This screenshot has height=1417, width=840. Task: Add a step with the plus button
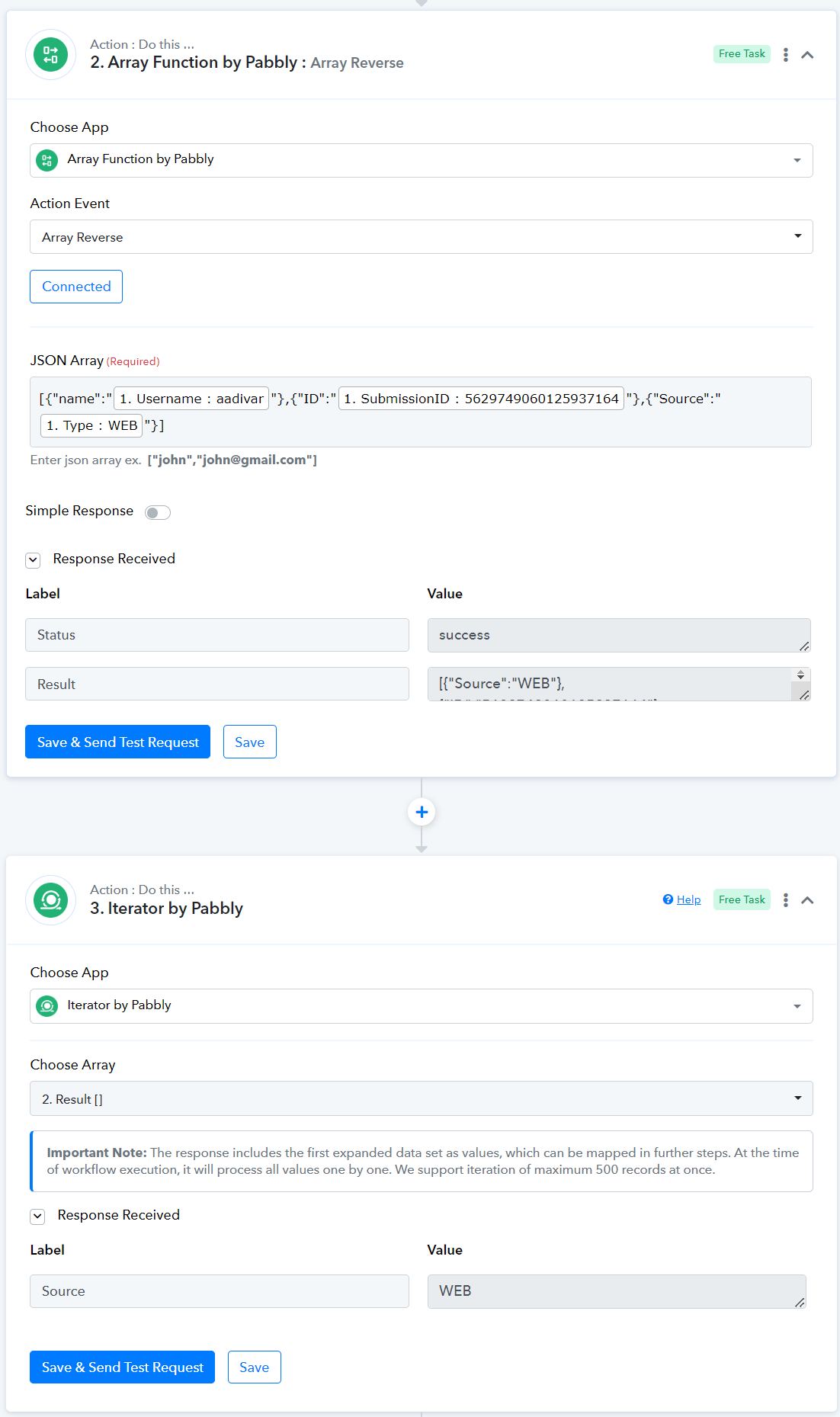[422, 812]
